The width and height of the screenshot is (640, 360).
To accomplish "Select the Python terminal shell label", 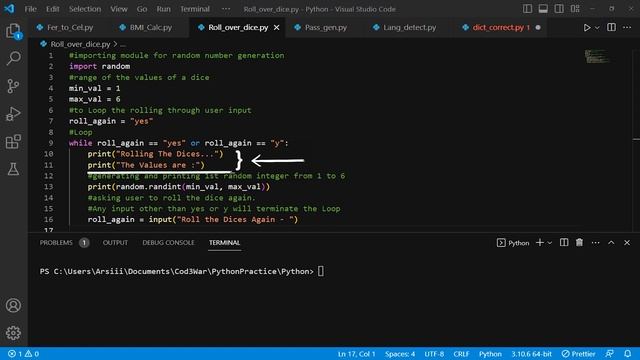I will tap(513, 243).
